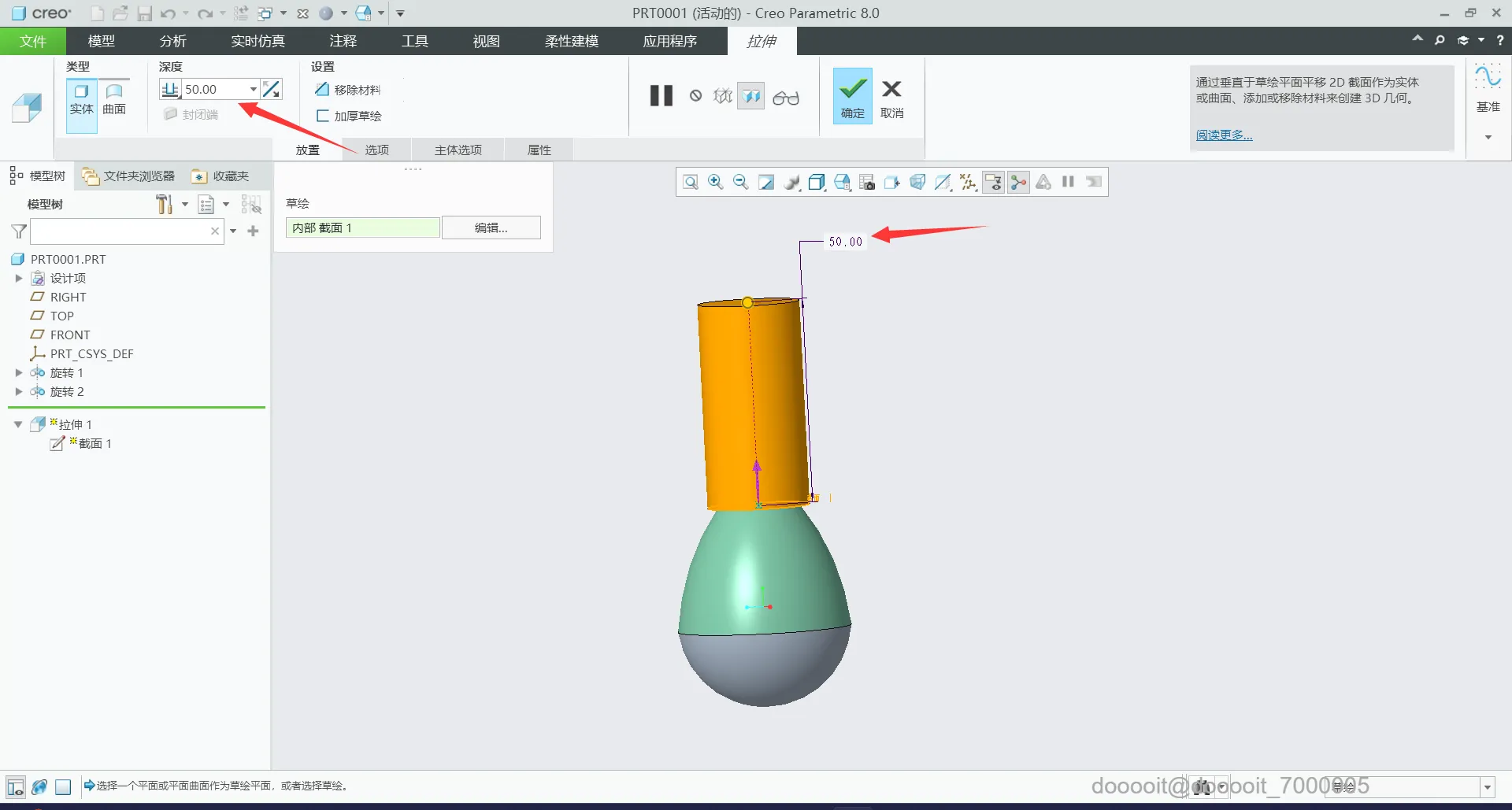
Task: Click the Repaint screen icon
Action: [x=766, y=183]
